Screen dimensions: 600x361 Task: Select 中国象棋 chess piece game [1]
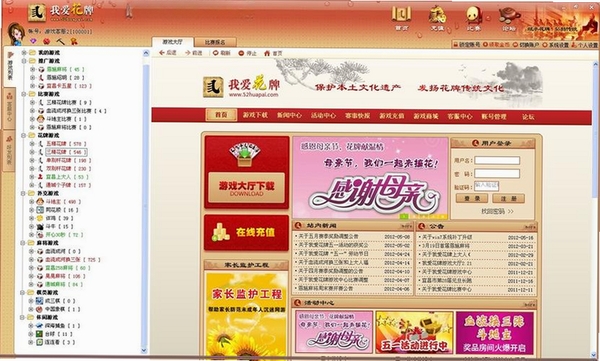[x=58, y=309]
